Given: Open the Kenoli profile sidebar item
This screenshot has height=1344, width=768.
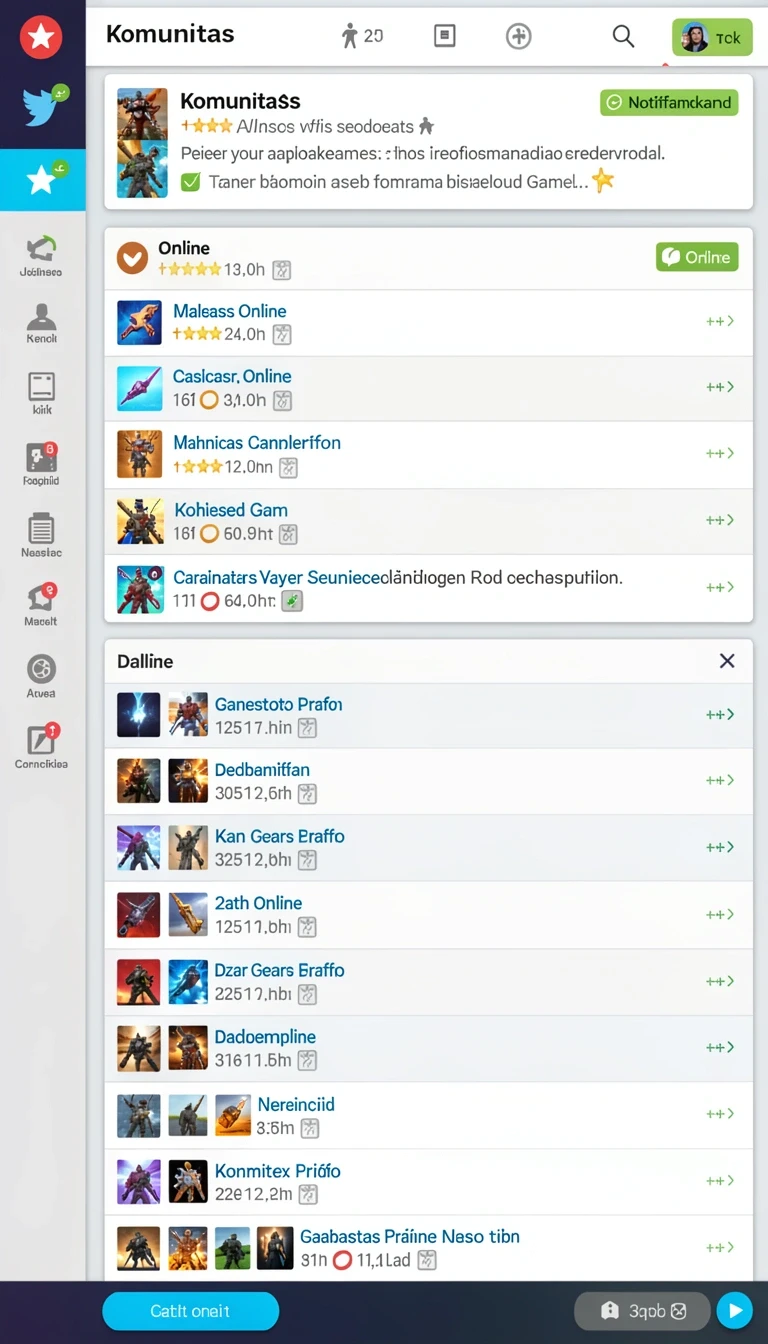Looking at the screenshot, I should click(42, 324).
